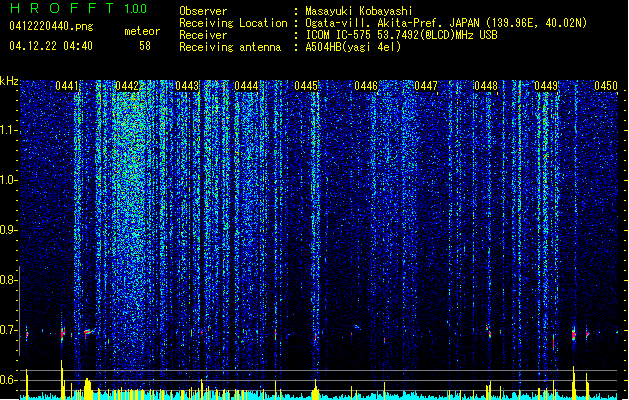Click the kHz axis unit label
The image size is (629, 400).
9,81
